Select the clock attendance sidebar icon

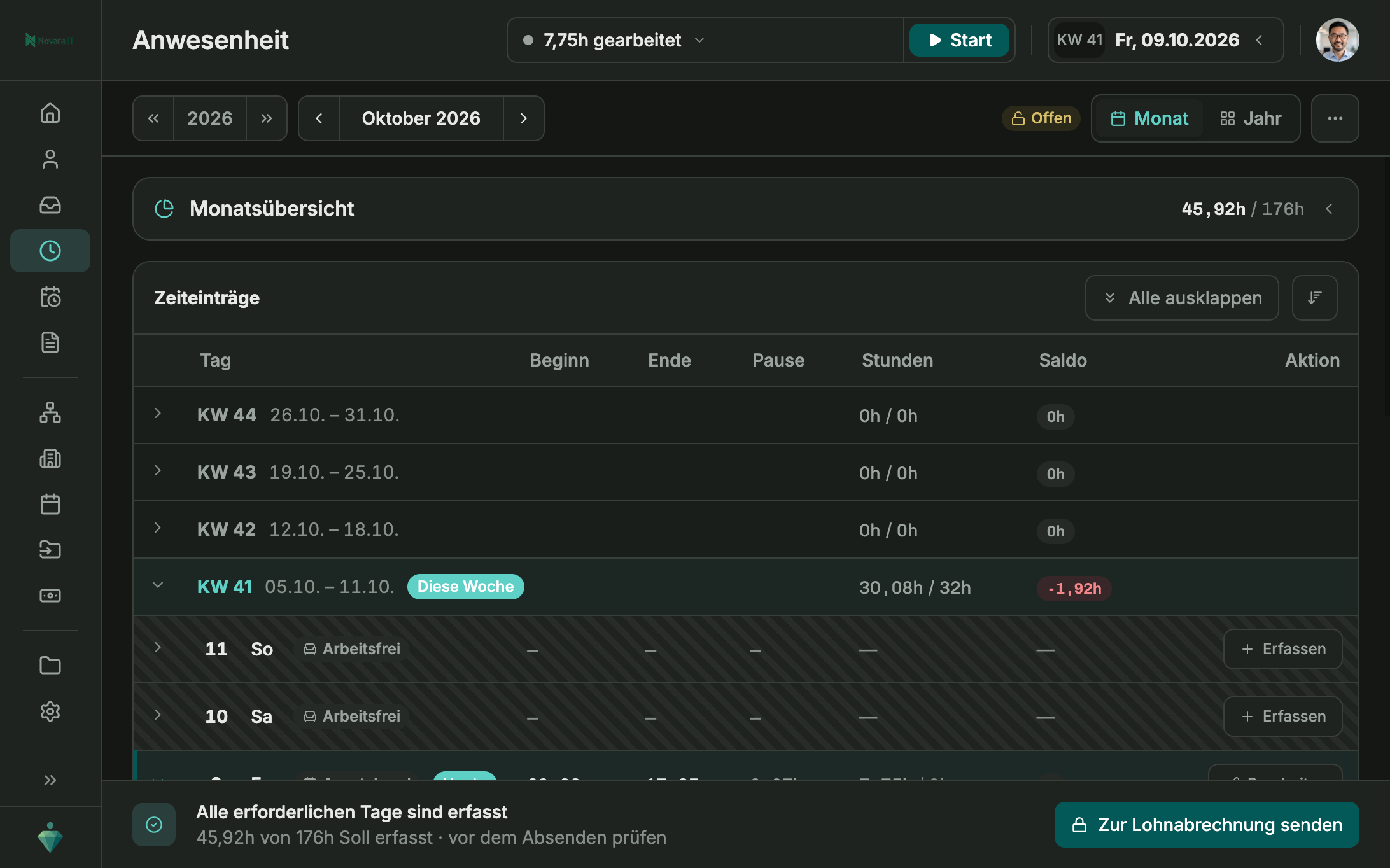pyautogui.click(x=50, y=251)
